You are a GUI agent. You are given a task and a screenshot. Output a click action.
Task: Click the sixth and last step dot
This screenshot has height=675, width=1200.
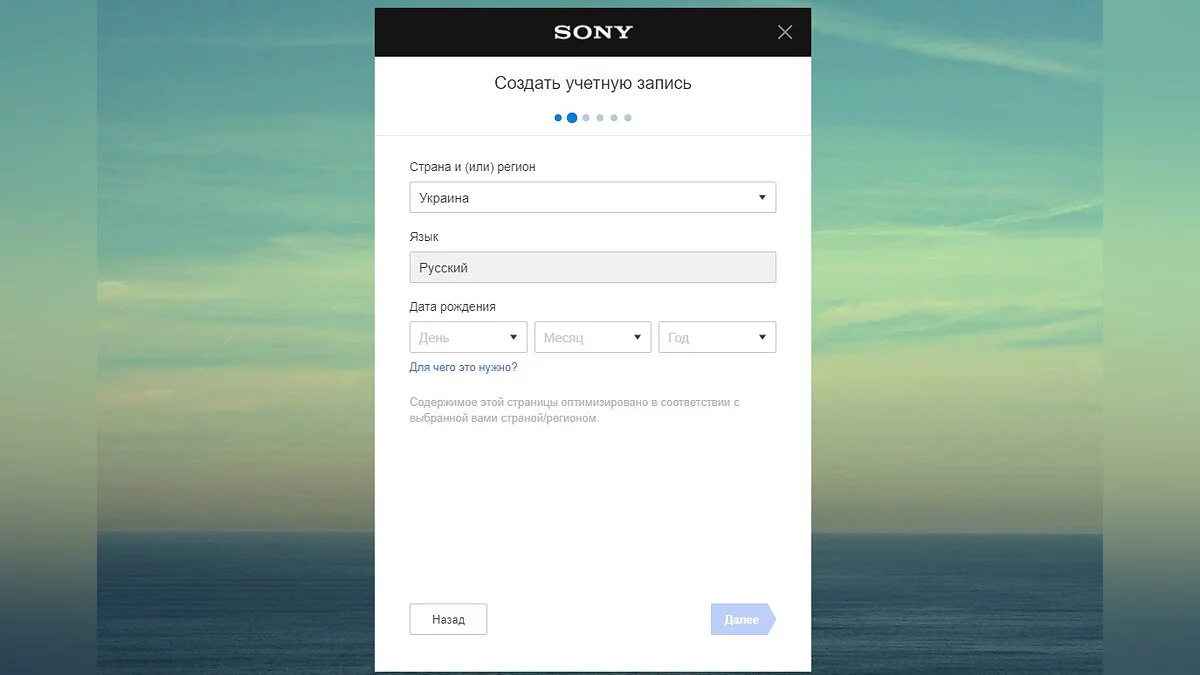click(628, 118)
